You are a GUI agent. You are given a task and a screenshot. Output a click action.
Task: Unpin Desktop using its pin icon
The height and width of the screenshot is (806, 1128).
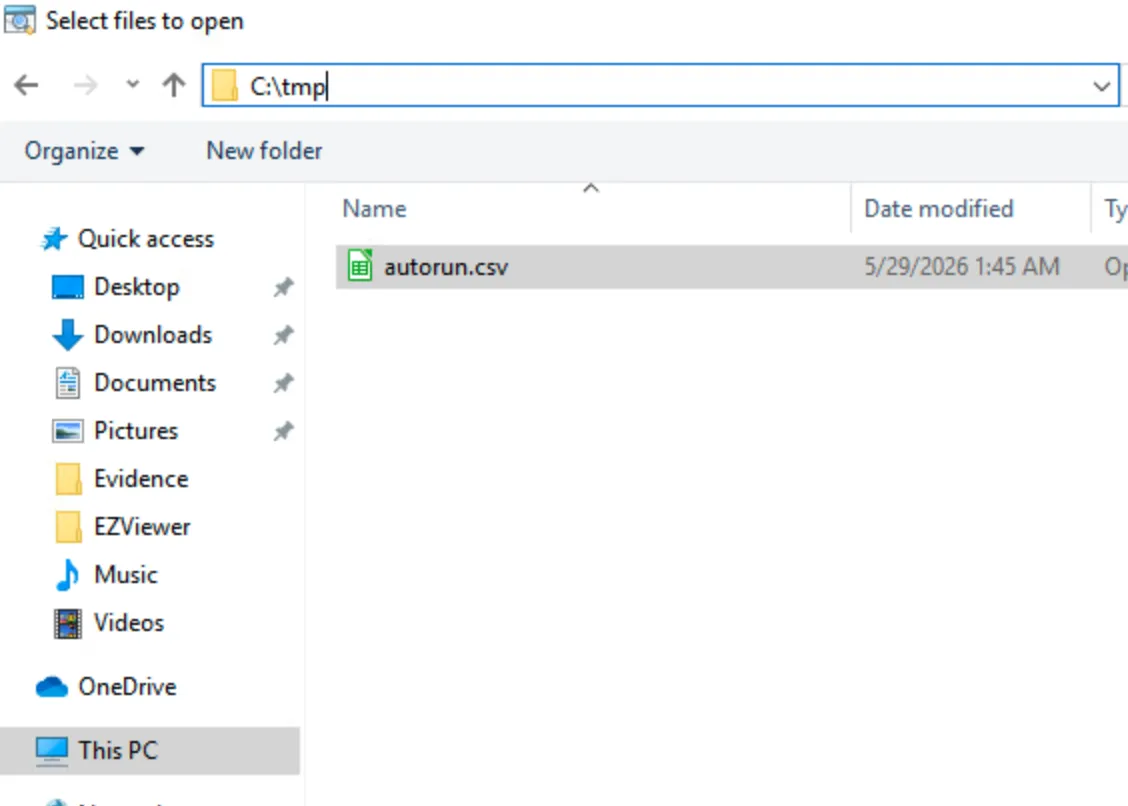(283, 287)
